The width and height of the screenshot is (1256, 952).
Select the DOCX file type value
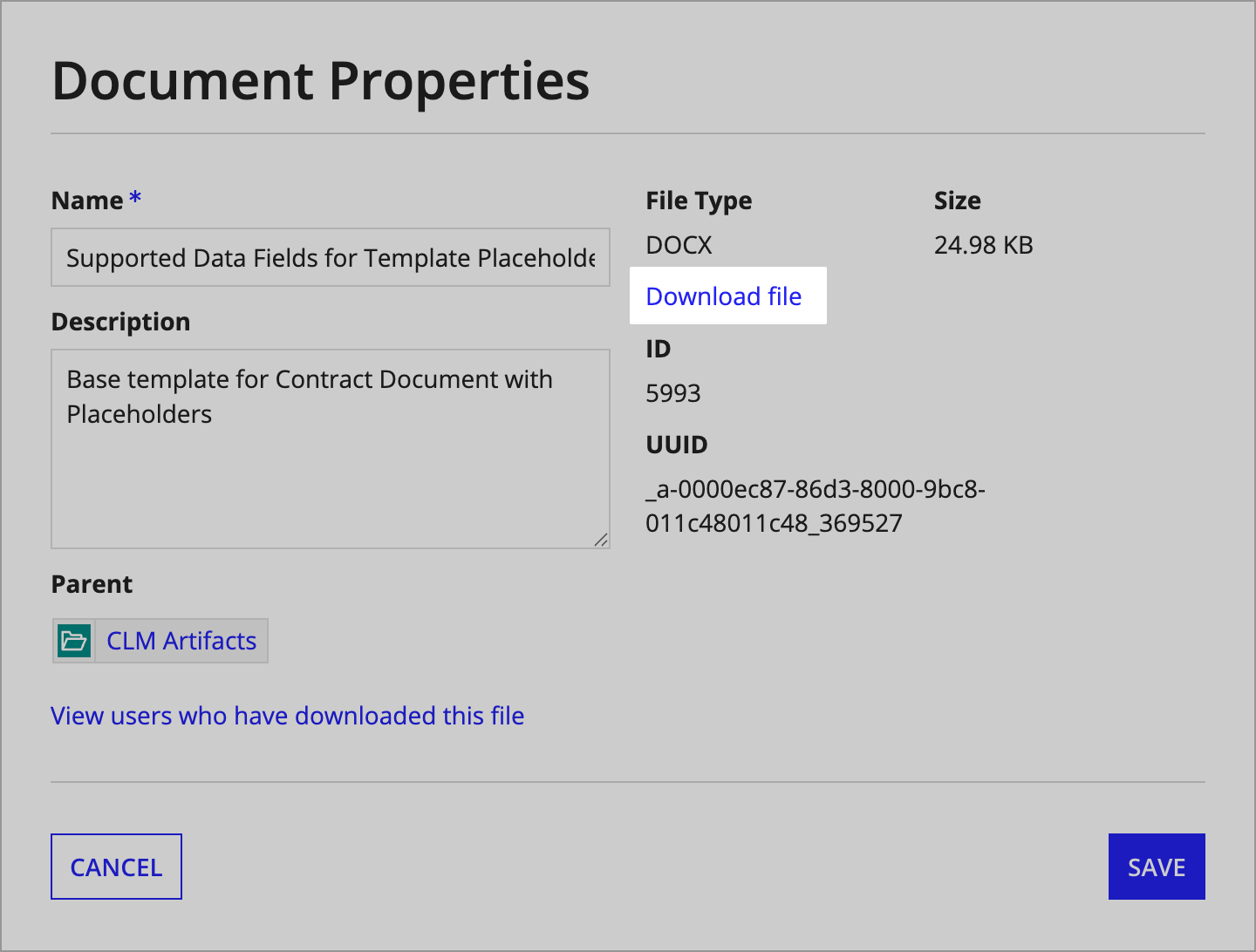[679, 245]
